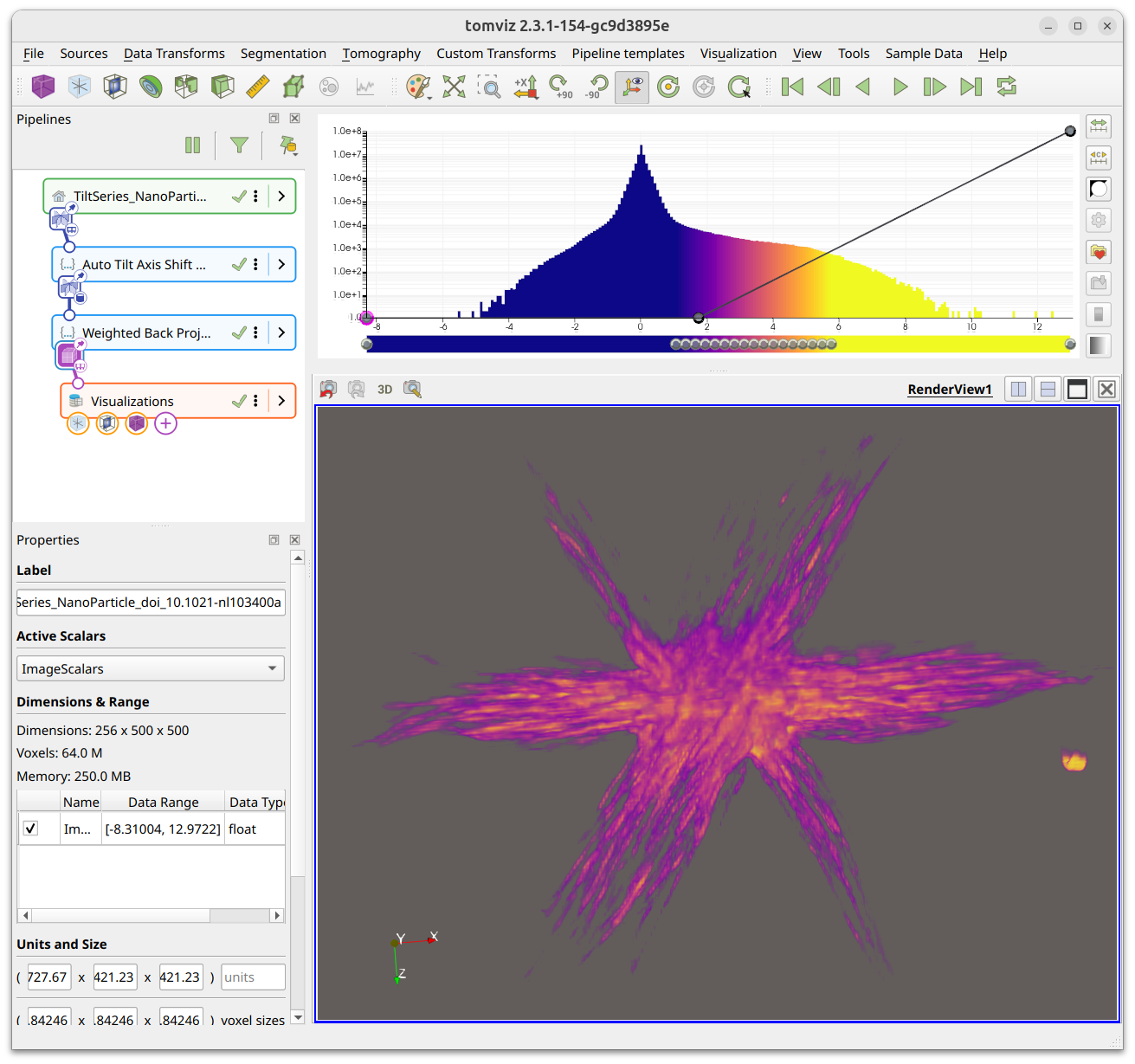The height and width of the screenshot is (1064, 1135).
Task: Step back to the previous frame
Action: coord(829,87)
